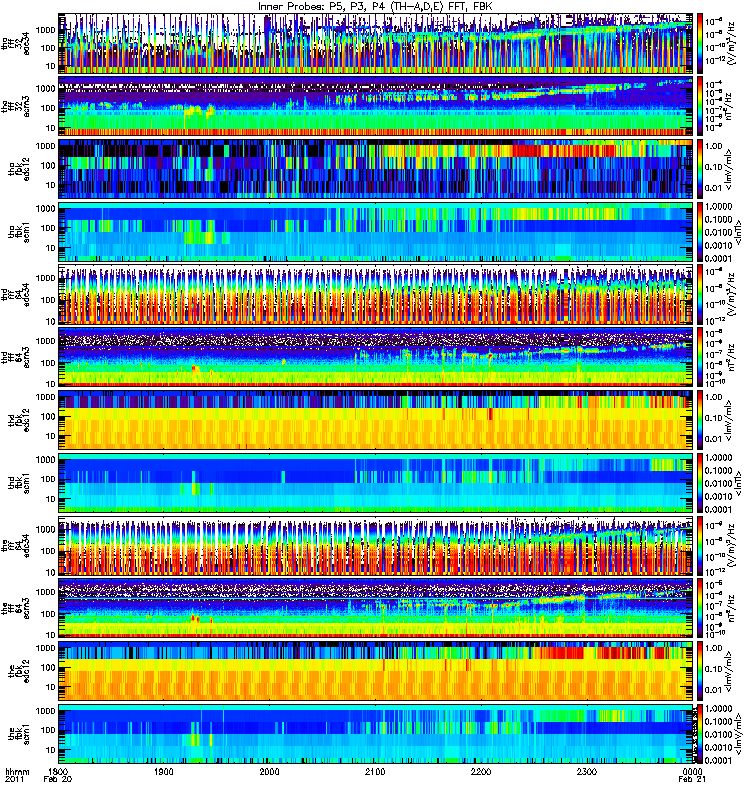Screen dimensions: 750x800
Task: Select the tha fbk scm1 filter bank panel
Action: (376, 231)
